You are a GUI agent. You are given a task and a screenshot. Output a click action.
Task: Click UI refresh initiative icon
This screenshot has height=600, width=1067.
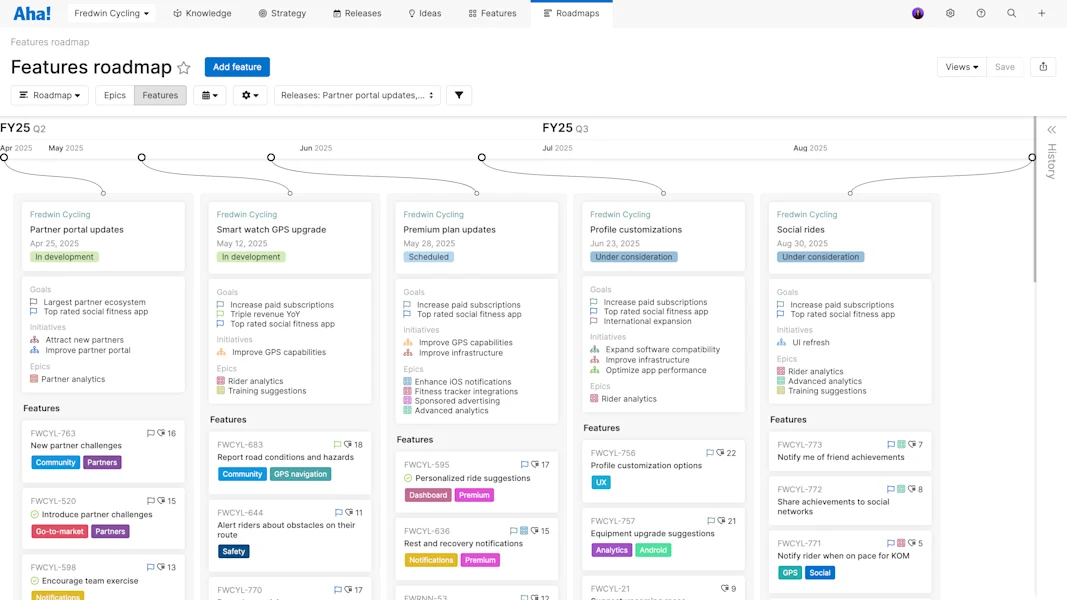coord(781,342)
